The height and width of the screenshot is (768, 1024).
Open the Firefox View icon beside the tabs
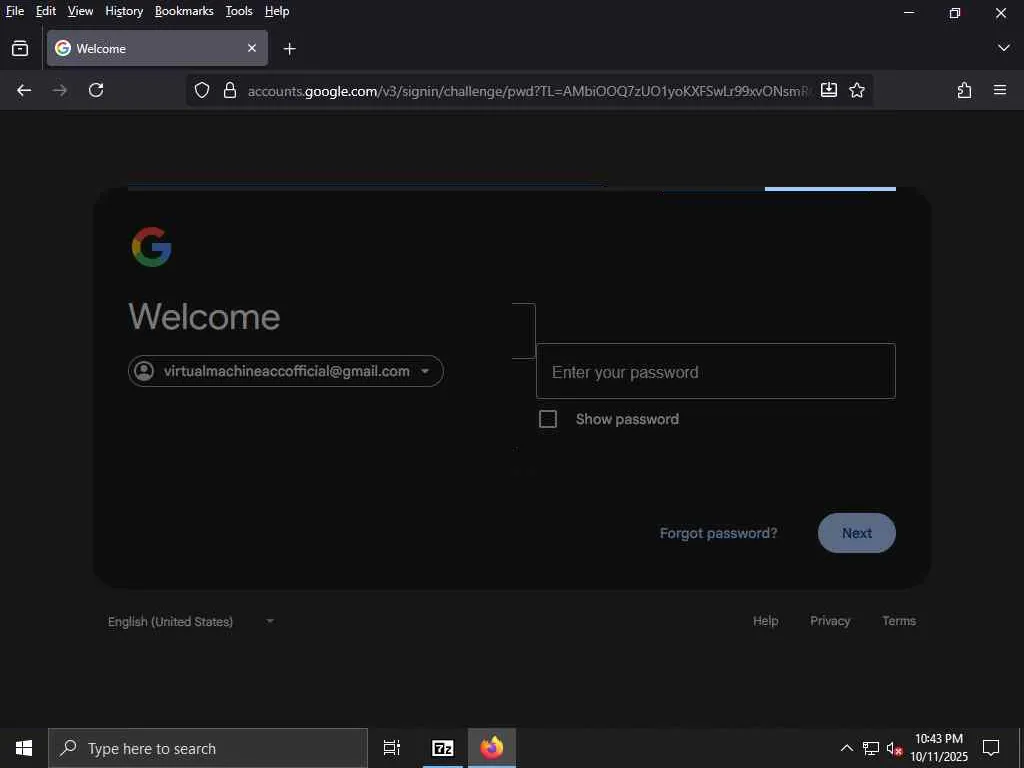20,48
